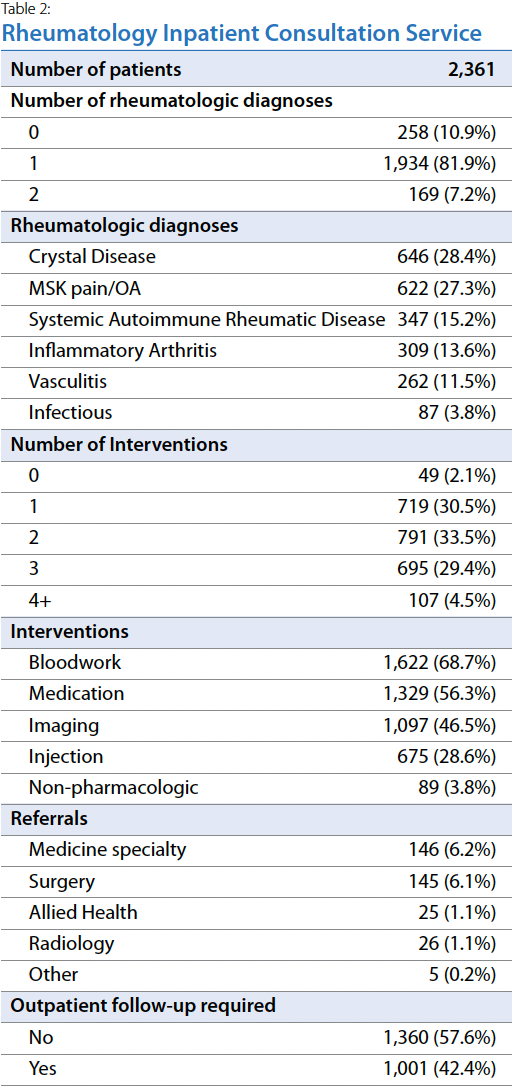
Task: Select the Bloodwork intervention row
Action: coord(258,662)
